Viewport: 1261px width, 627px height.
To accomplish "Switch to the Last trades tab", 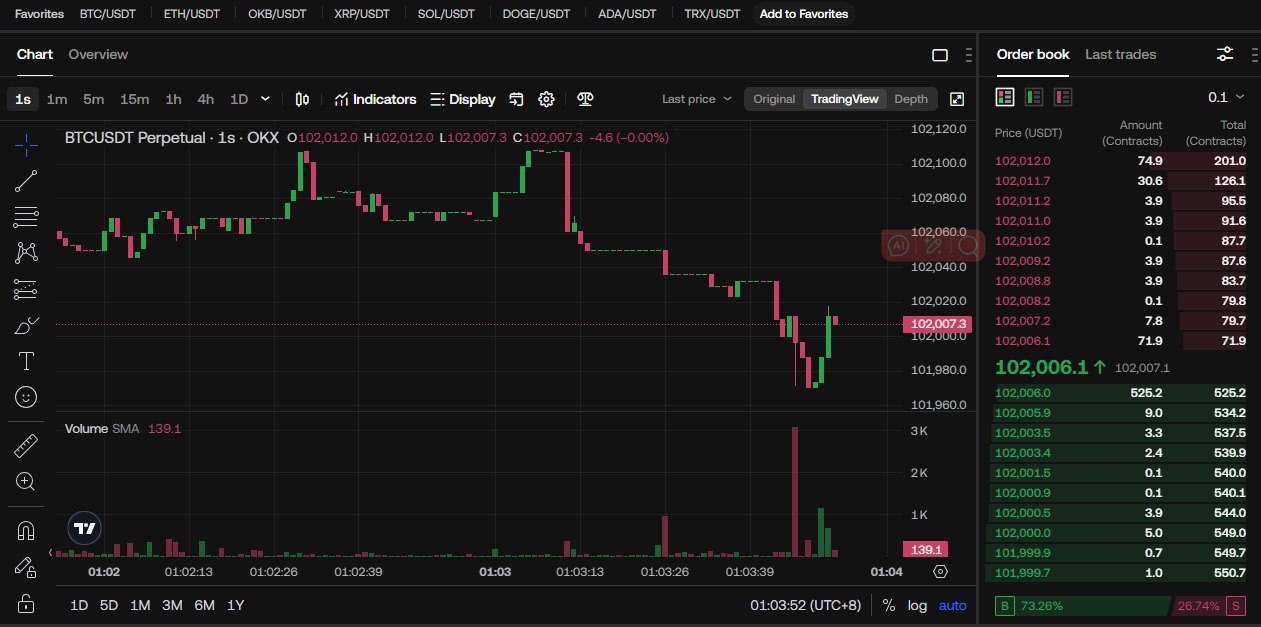I will pyautogui.click(x=1120, y=54).
